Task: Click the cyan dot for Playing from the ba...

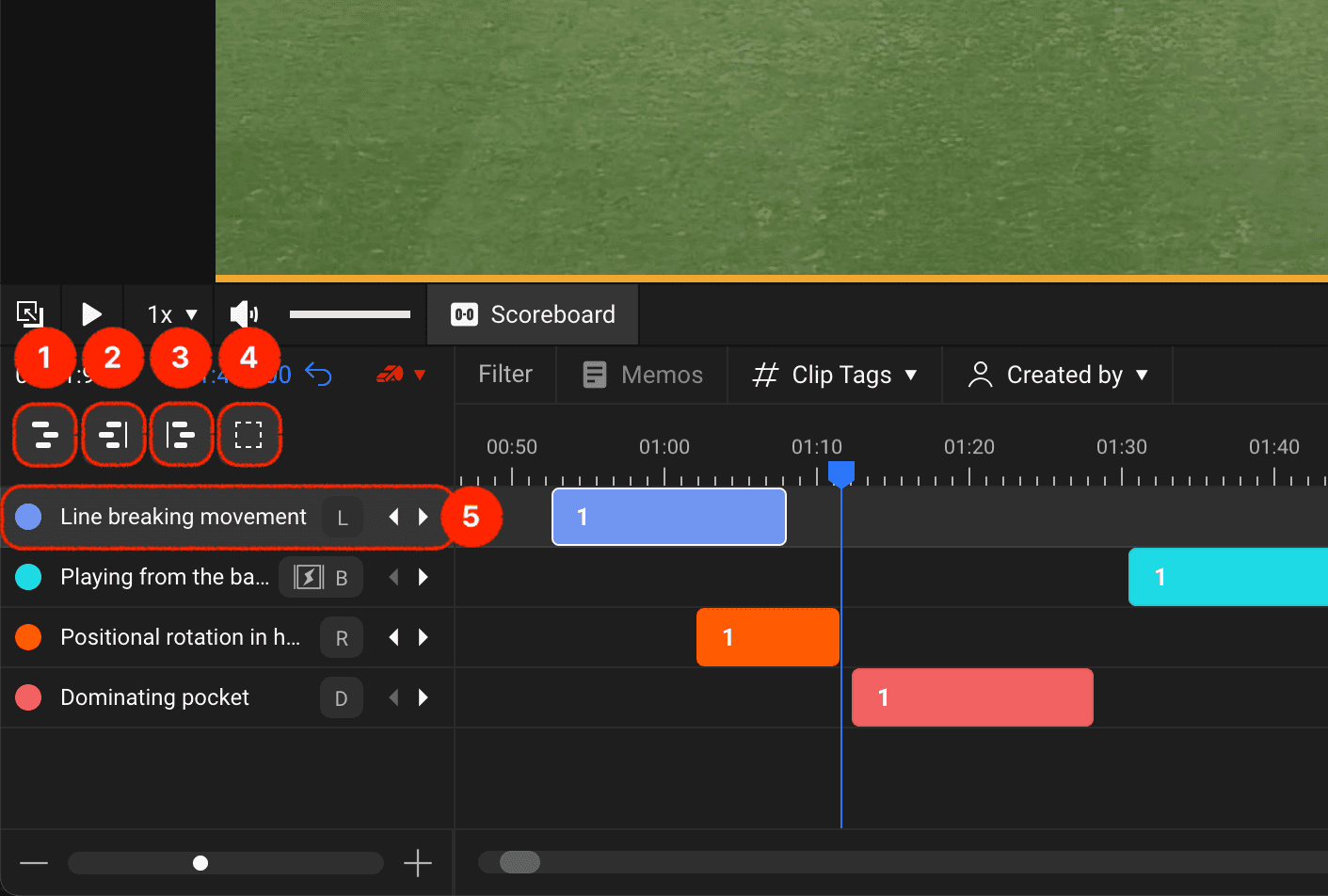Action: [x=28, y=577]
